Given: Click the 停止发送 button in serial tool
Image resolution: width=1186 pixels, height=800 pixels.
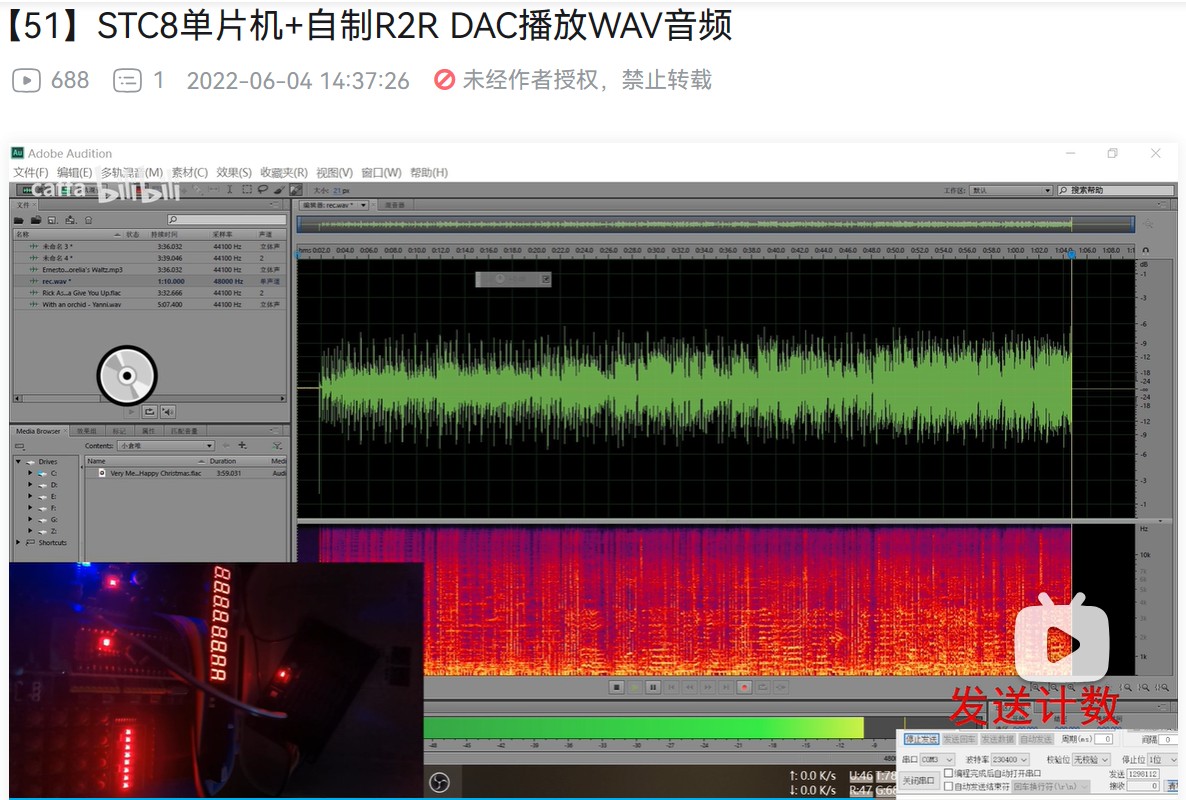Looking at the screenshot, I should point(921,739).
